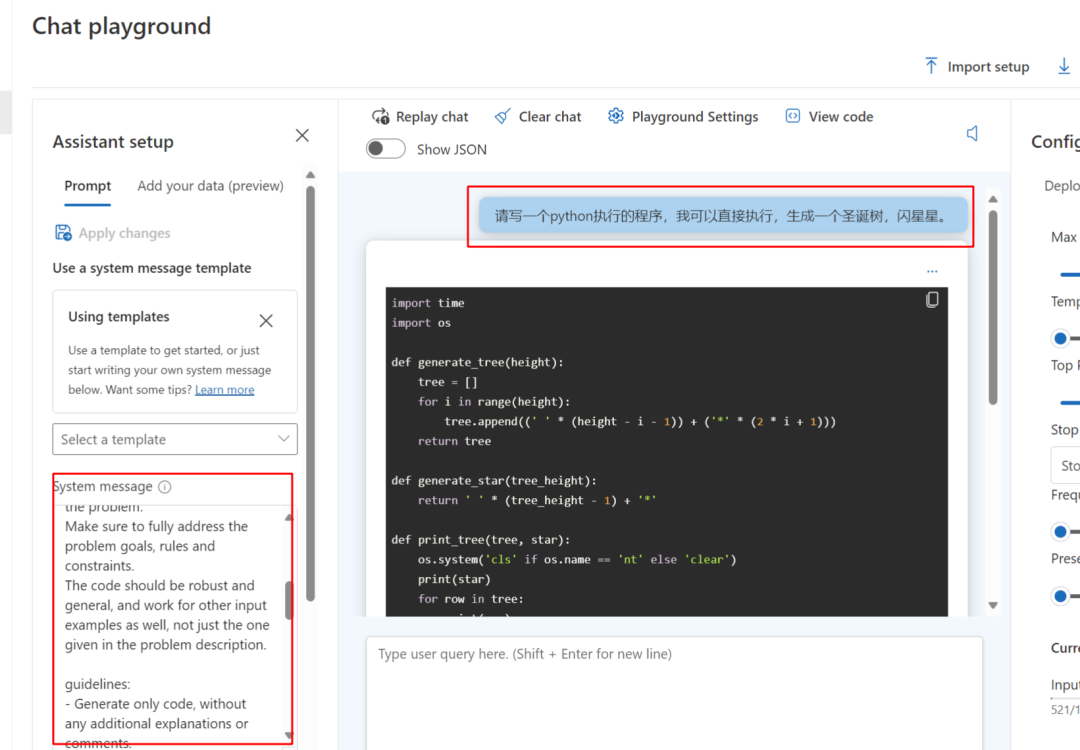Click the Stop sequences input box

click(1065, 466)
